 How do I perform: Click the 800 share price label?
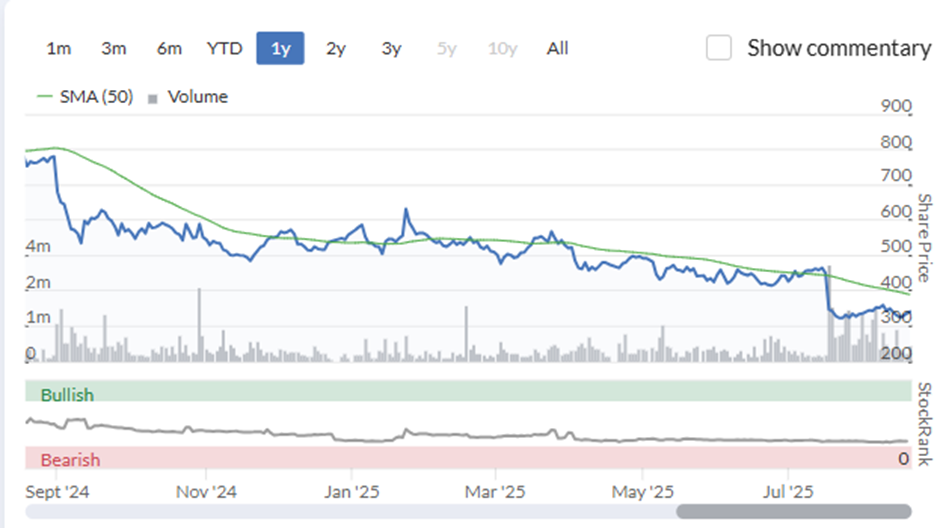click(x=896, y=142)
